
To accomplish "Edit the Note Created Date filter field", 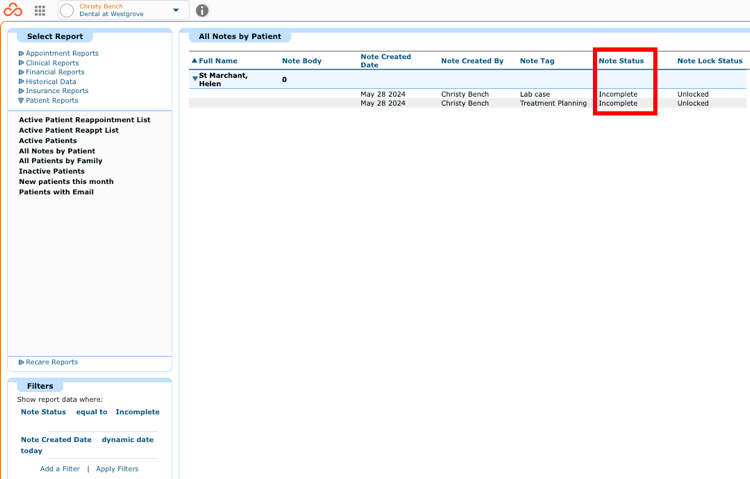I will click(x=56, y=440).
